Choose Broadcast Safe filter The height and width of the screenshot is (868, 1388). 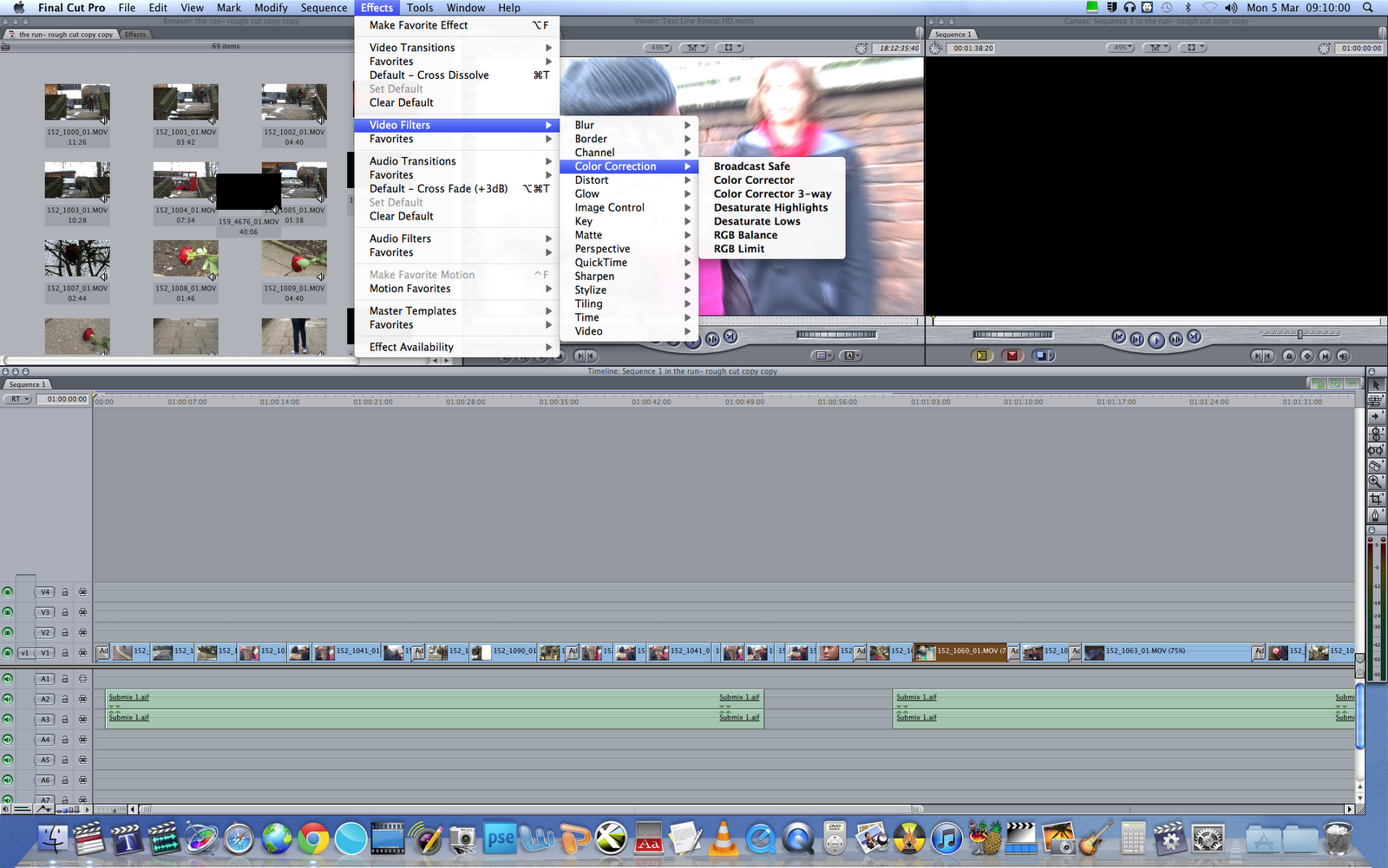click(772, 166)
